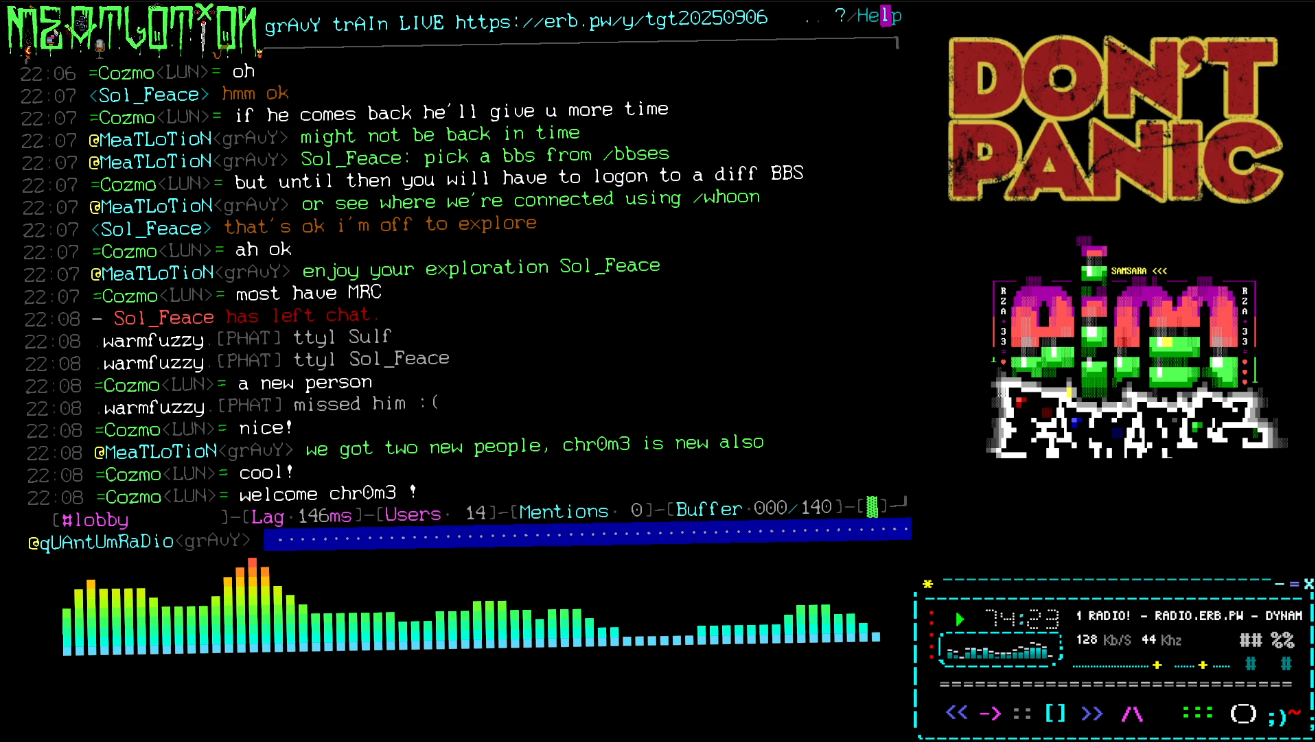Viewport: 1315px width, 742px height.
Task: Click the scrolling station title RADIO.ERB.PW
Action: [1189, 616]
